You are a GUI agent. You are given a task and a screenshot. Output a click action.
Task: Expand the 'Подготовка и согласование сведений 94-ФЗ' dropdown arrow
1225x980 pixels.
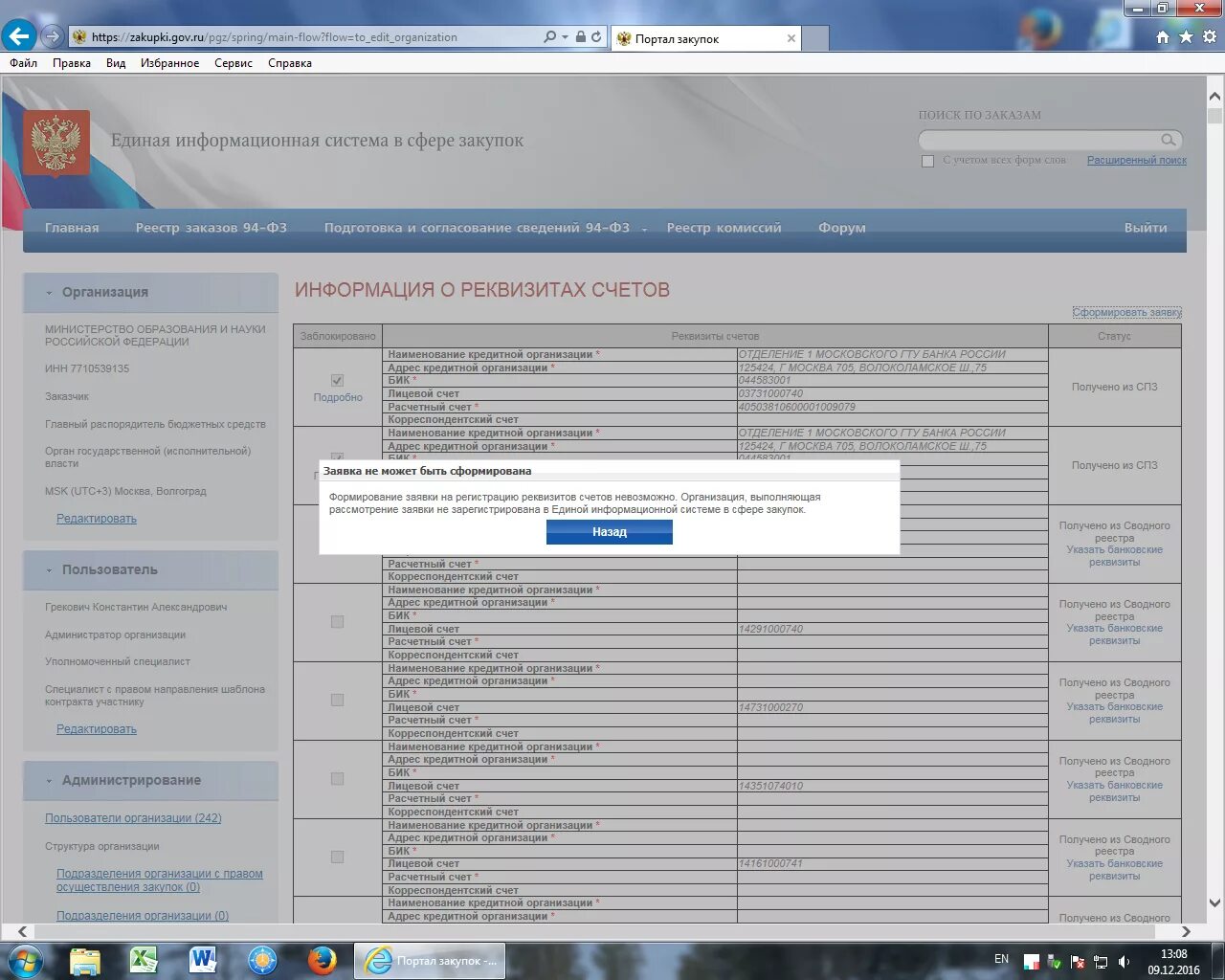click(x=644, y=230)
